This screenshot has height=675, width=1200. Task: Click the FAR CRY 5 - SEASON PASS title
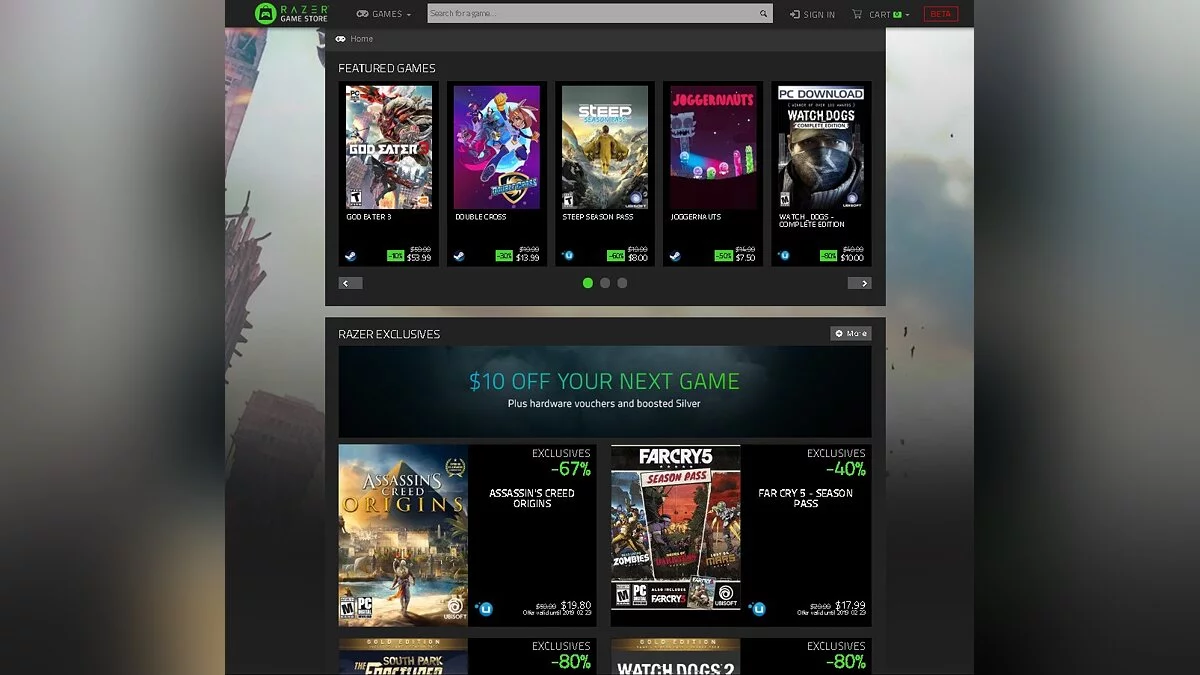tap(806, 498)
